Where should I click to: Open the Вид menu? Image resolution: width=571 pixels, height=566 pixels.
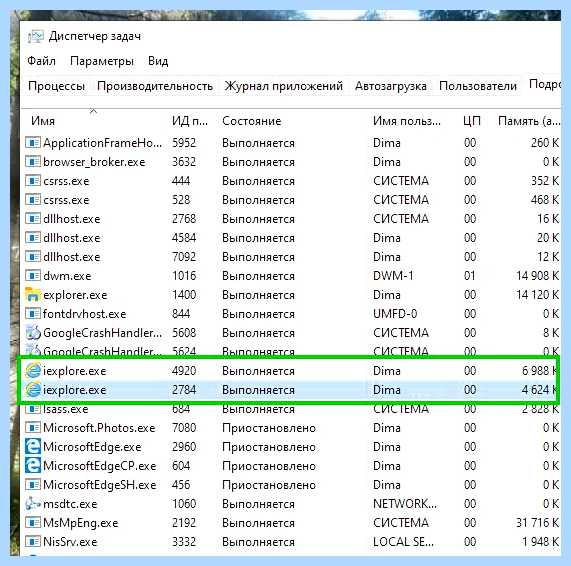tap(158, 61)
